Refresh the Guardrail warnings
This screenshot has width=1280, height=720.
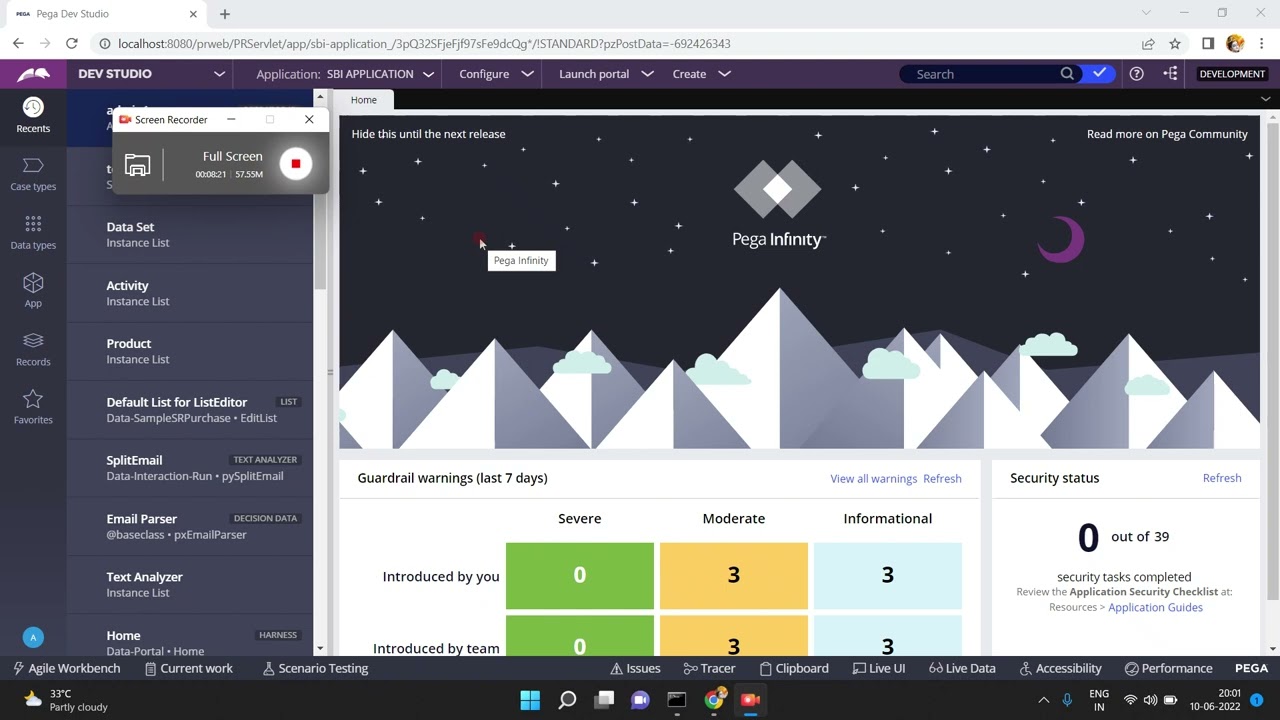click(x=942, y=479)
